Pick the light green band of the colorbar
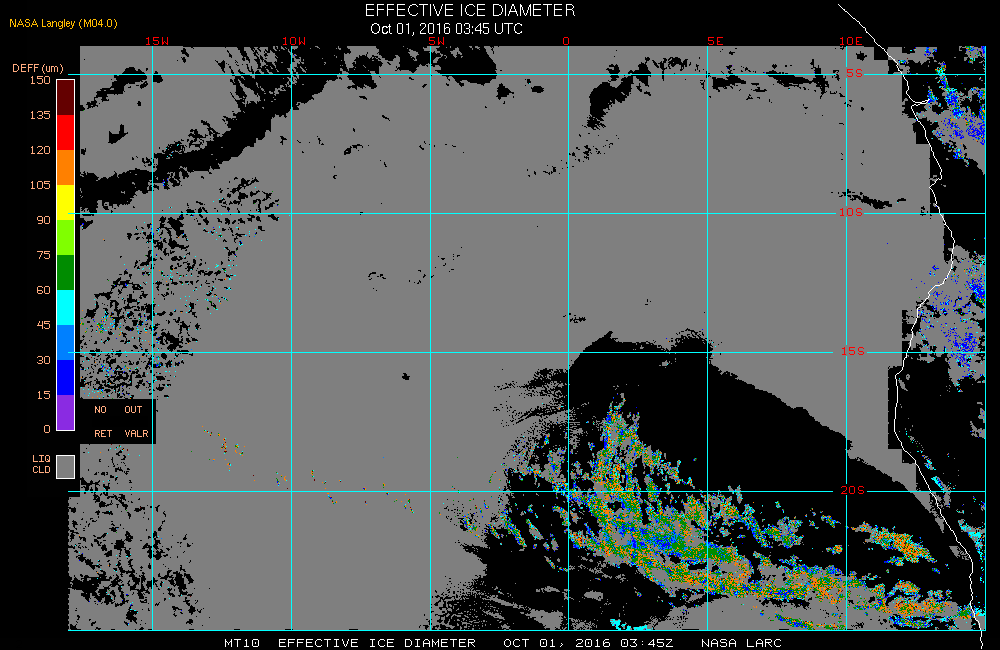This screenshot has height=650, width=1000. 66,238
